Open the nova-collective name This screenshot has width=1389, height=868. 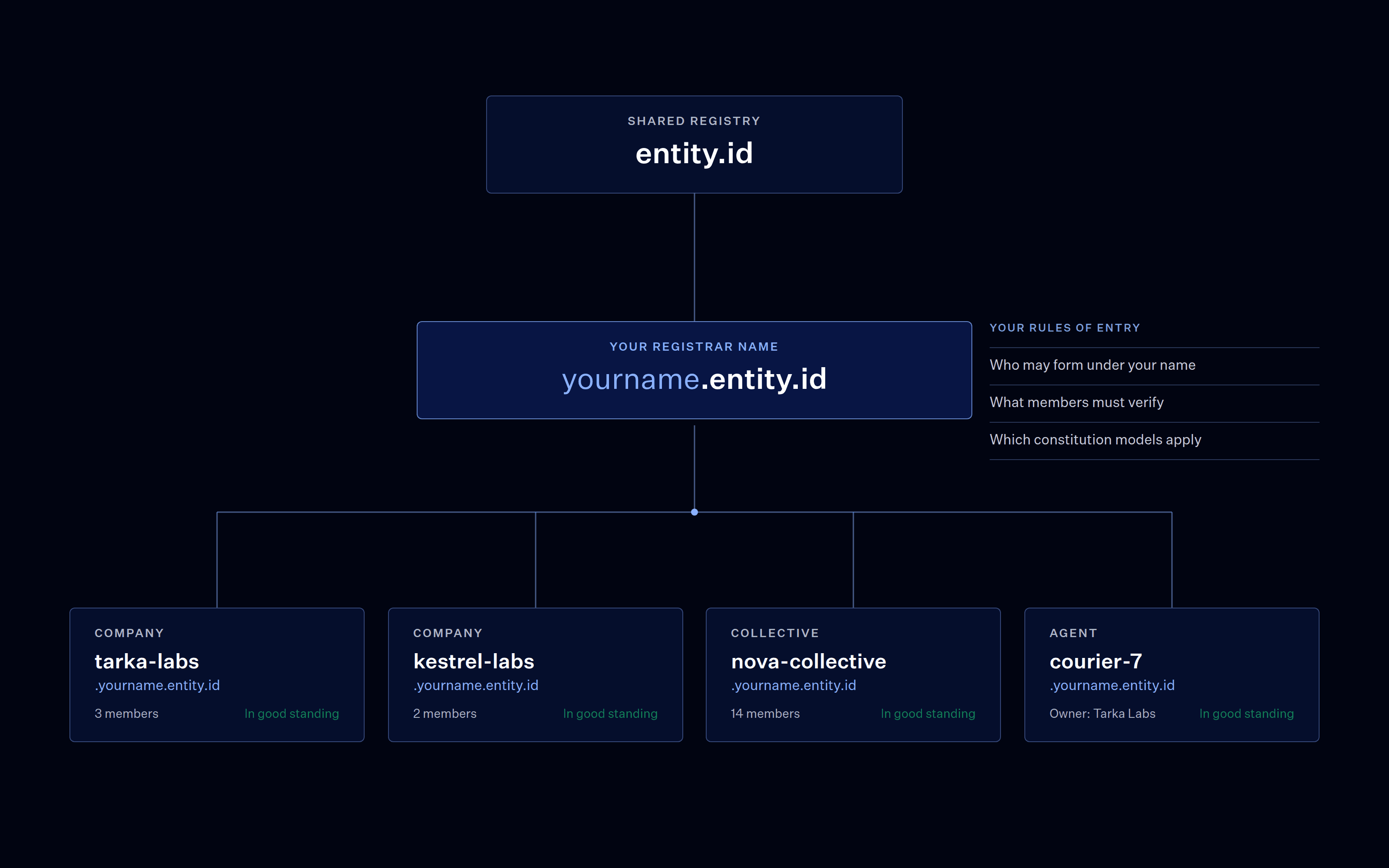point(808,661)
